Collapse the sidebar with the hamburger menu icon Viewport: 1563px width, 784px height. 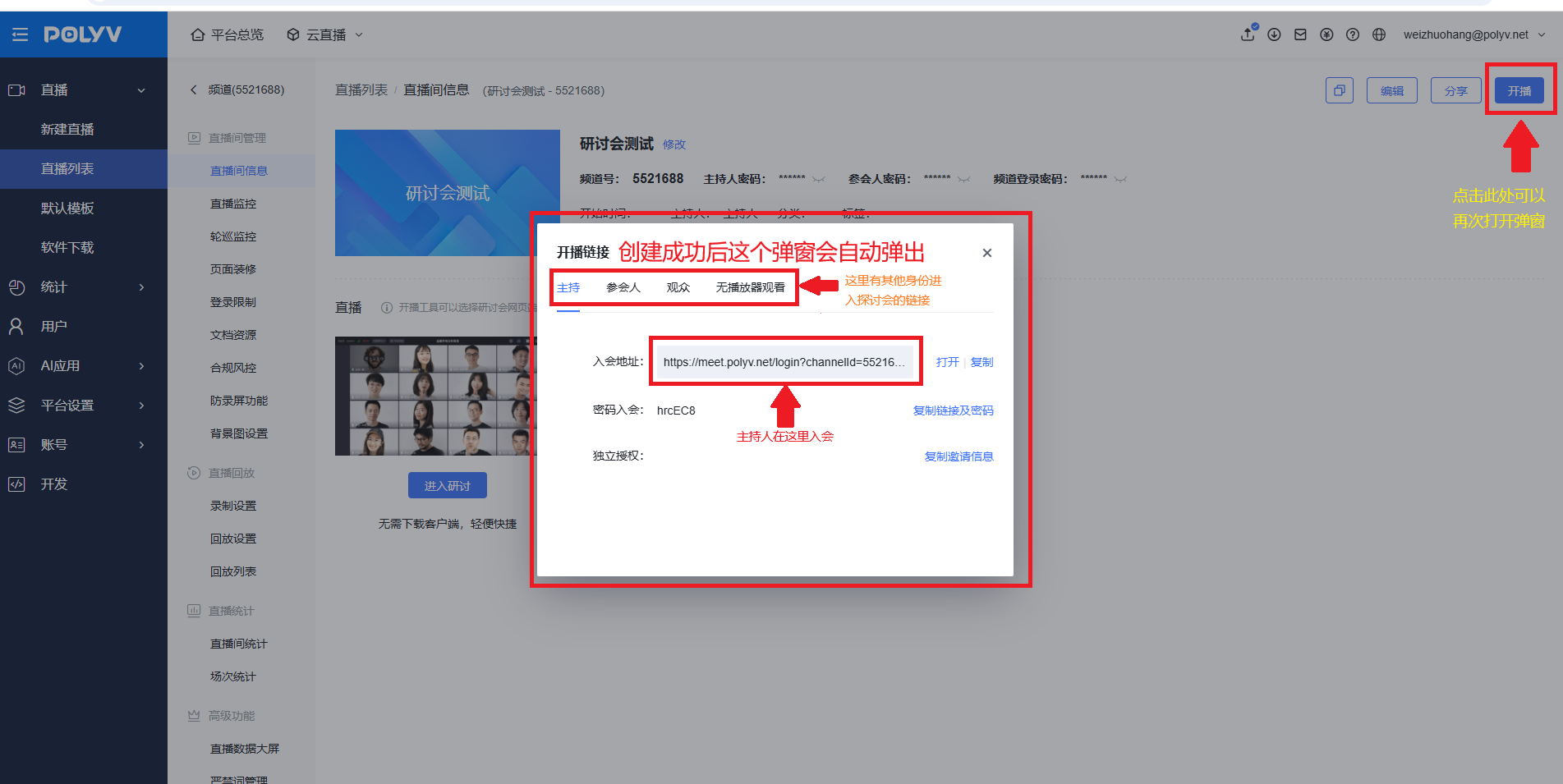pyautogui.click(x=20, y=34)
